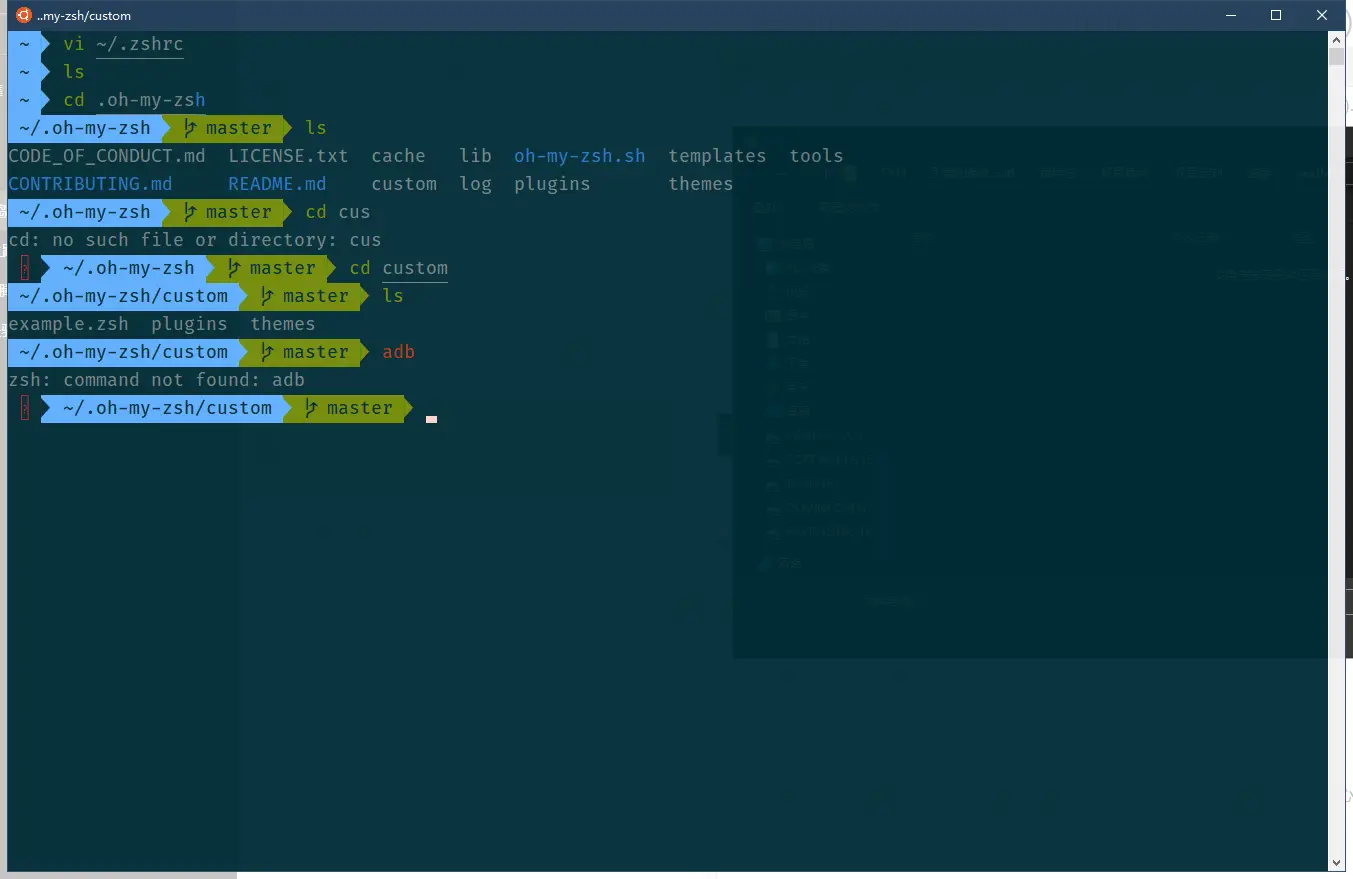This screenshot has width=1353, height=879.
Task: Click the window title '..my-zsh/custom'
Action: coord(84,16)
